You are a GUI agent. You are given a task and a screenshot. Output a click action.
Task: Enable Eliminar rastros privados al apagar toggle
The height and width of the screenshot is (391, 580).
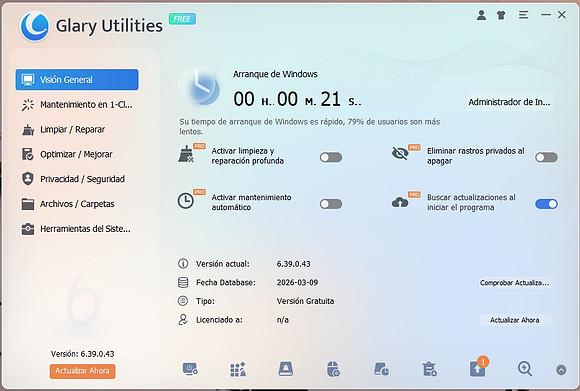click(x=546, y=157)
